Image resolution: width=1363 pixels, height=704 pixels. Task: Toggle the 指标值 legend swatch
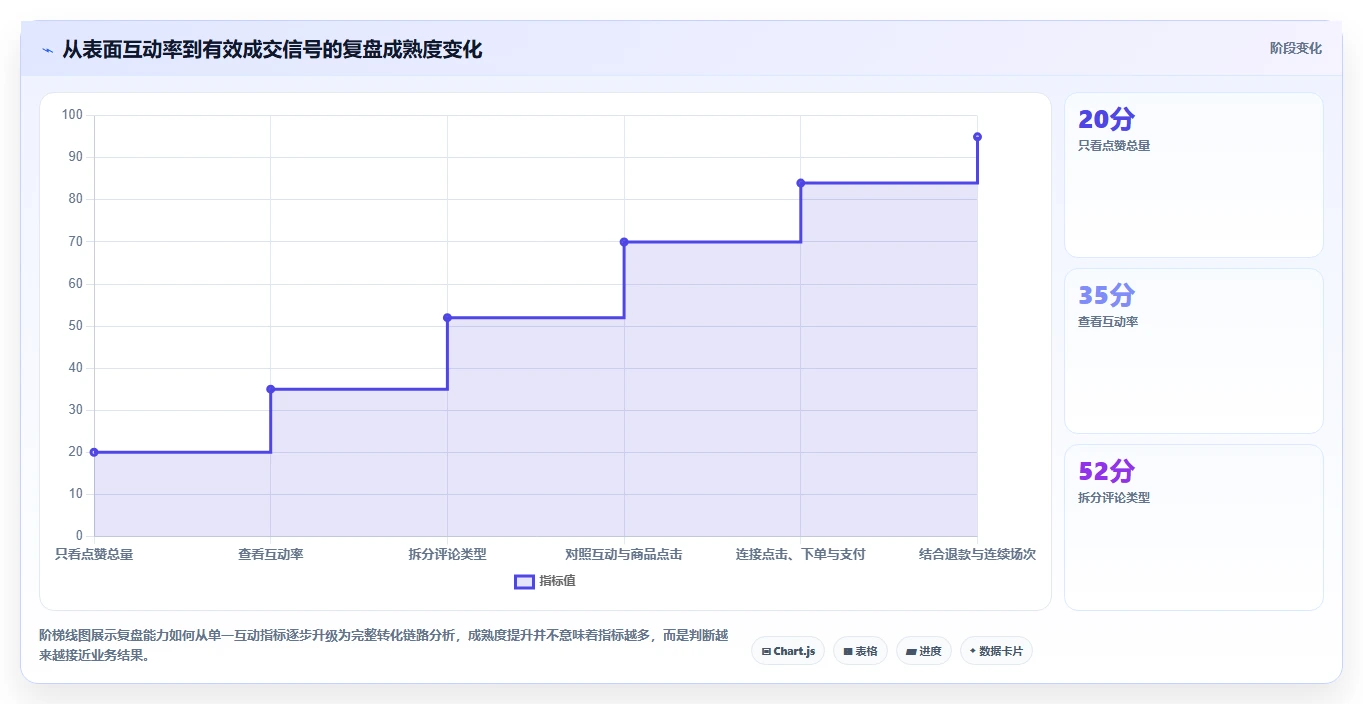tap(524, 581)
